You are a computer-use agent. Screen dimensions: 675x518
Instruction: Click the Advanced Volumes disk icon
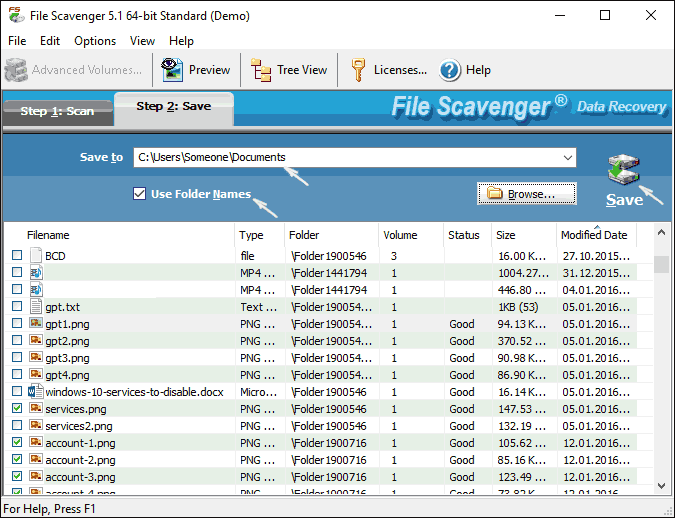16,70
